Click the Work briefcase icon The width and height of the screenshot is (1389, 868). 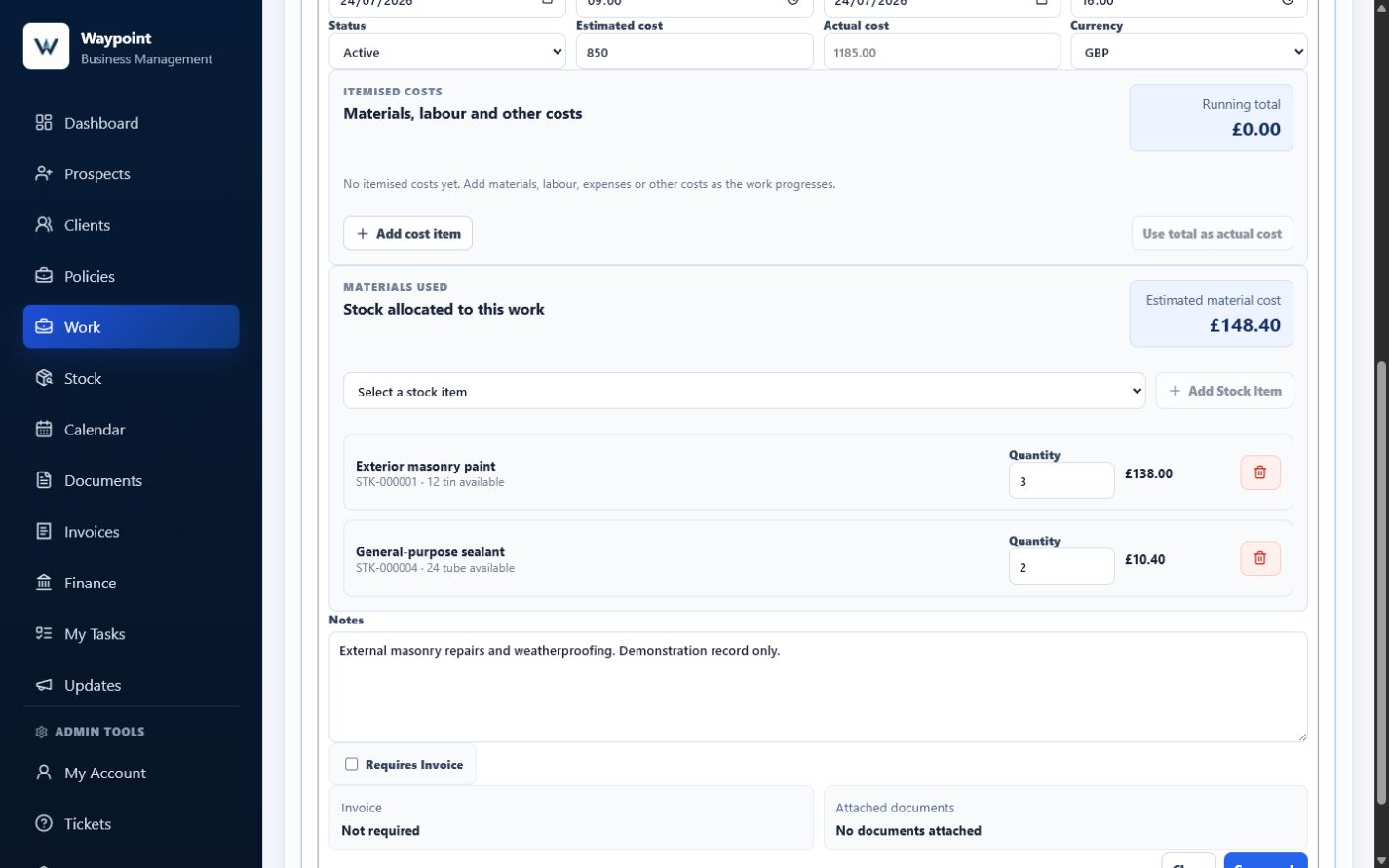[x=44, y=327]
